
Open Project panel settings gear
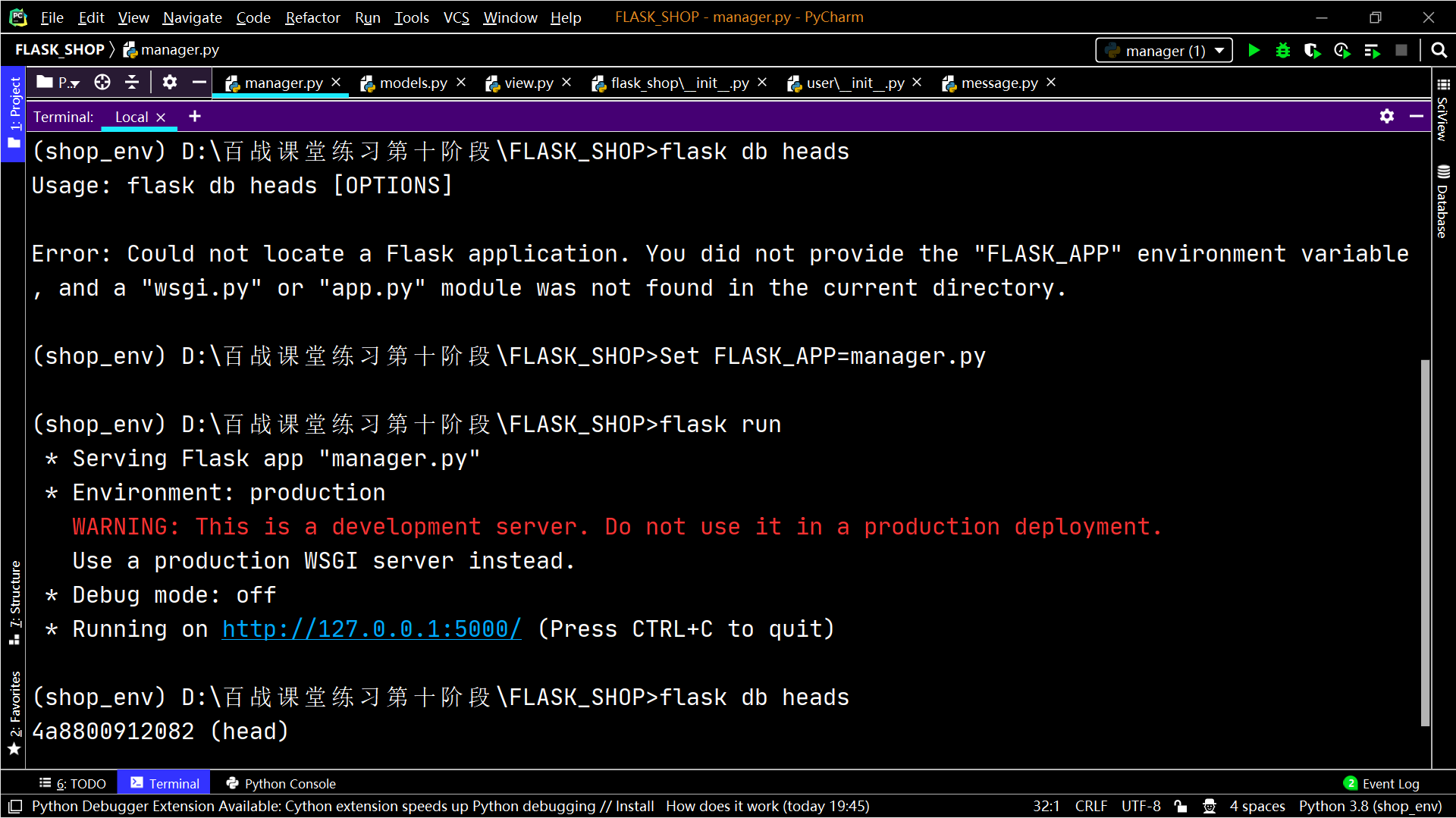170,82
